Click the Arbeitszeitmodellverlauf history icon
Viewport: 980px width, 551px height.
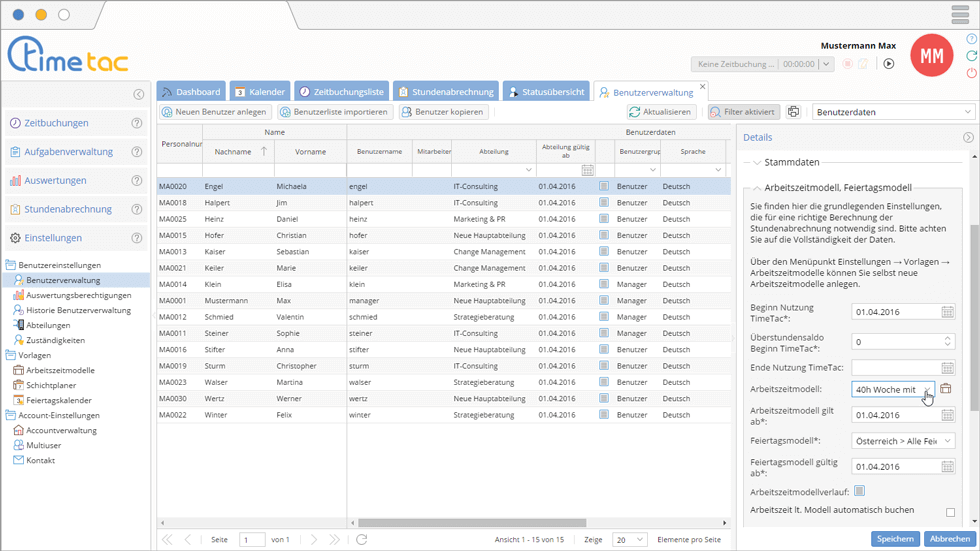tap(859, 491)
